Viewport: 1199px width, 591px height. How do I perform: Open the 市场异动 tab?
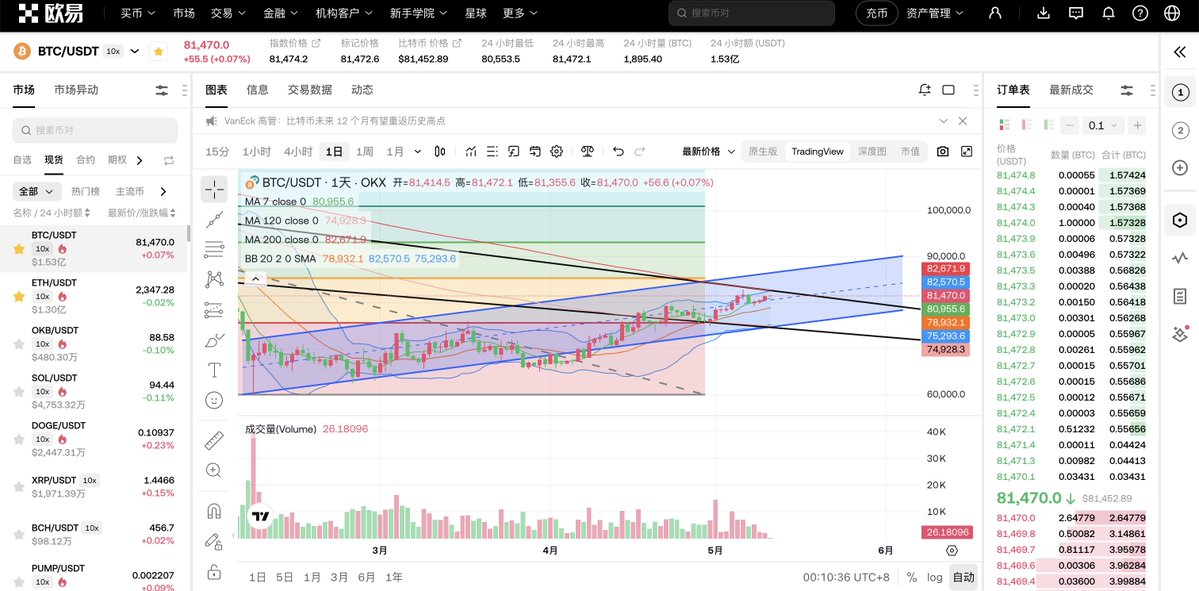76,89
